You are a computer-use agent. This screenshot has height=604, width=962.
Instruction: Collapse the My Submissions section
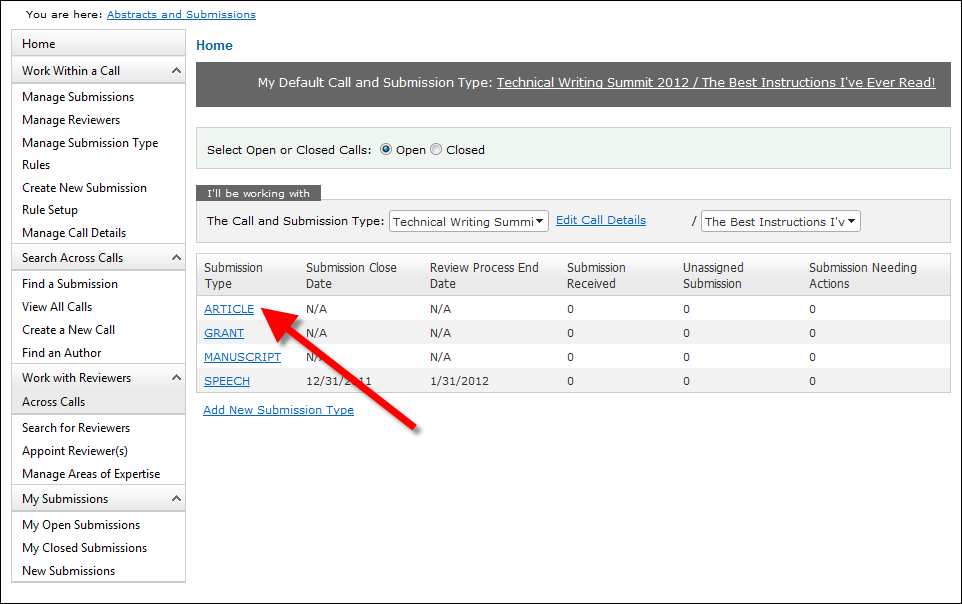(x=176, y=499)
